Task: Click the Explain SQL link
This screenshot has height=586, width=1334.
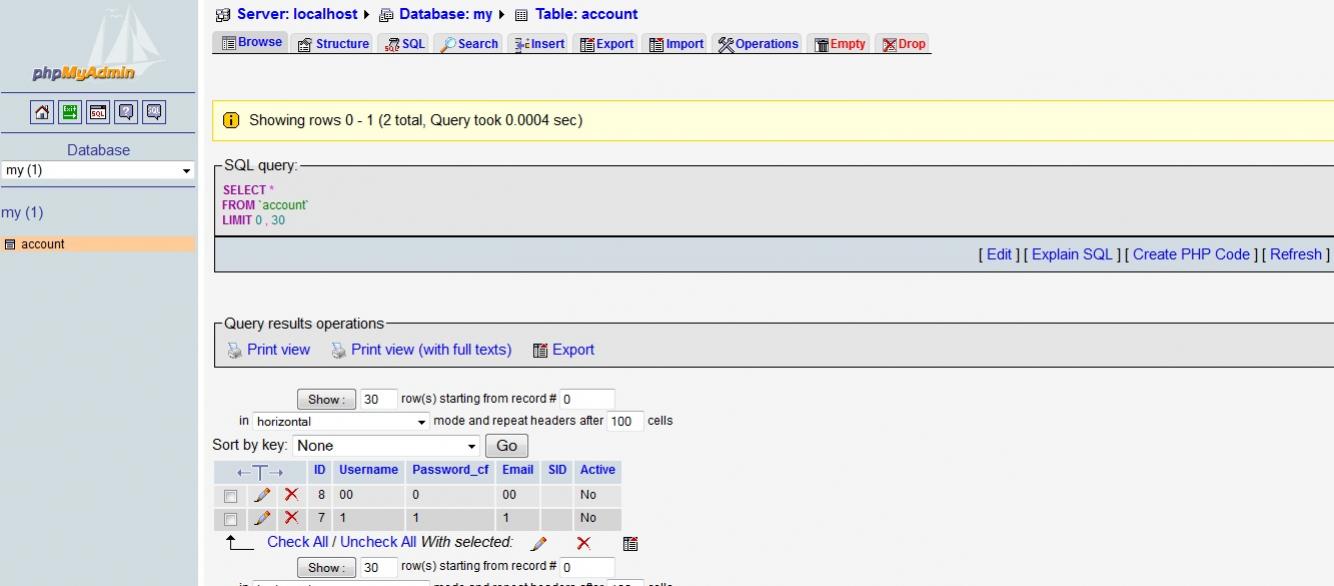Action: [1072, 254]
